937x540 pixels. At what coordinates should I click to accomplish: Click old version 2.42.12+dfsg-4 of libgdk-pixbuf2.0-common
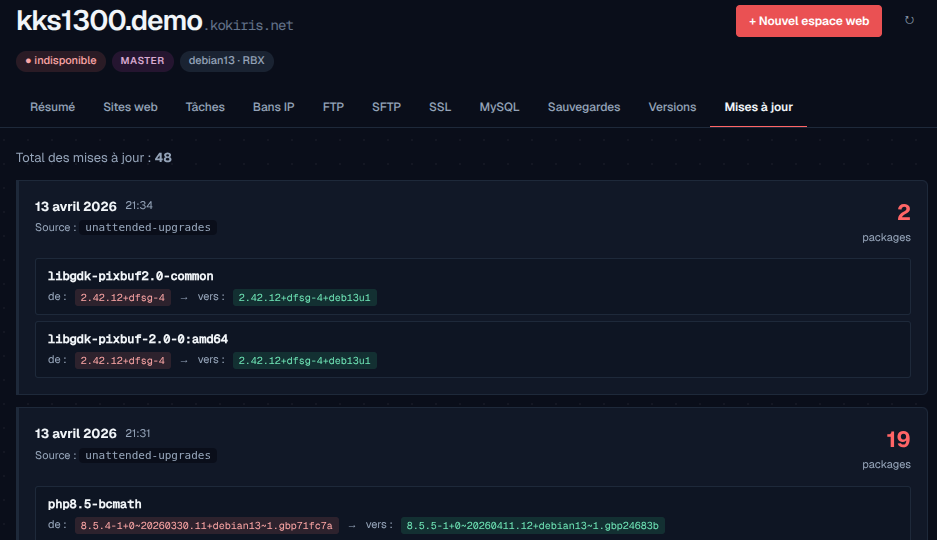point(123,297)
